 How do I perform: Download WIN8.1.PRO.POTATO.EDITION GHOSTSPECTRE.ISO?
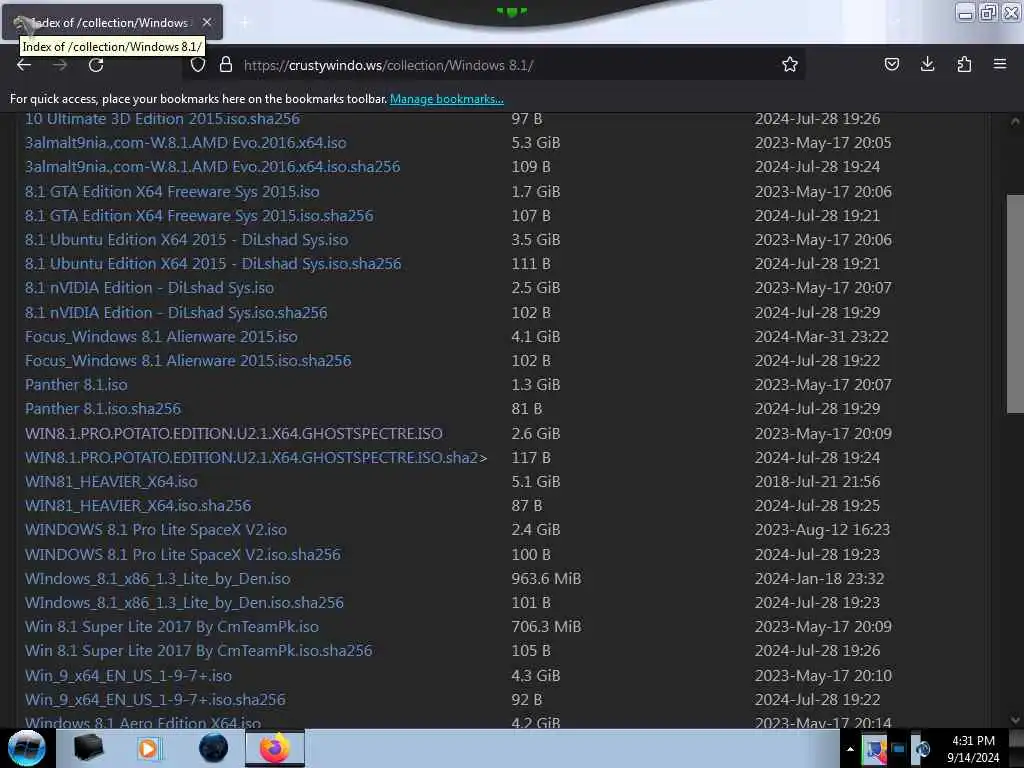234,434
